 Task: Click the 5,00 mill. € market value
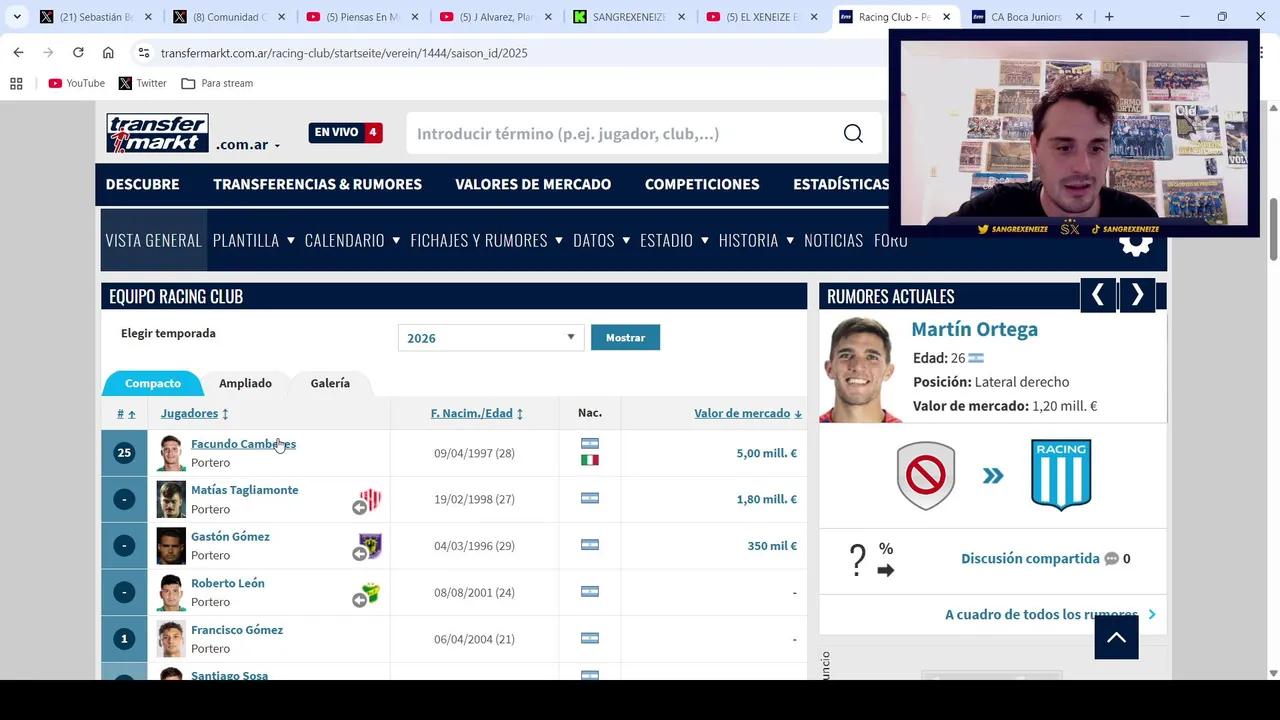[x=766, y=453]
